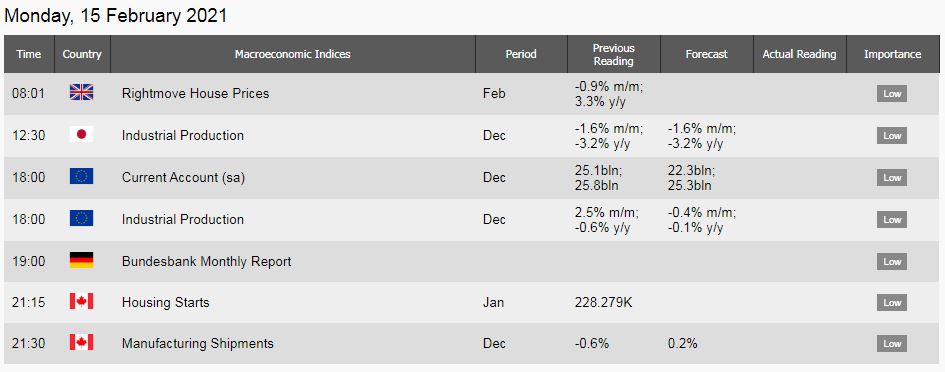Image resolution: width=945 pixels, height=372 pixels.
Task: Click the Canada flag beside Housing Starts
Action: coord(81,301)
